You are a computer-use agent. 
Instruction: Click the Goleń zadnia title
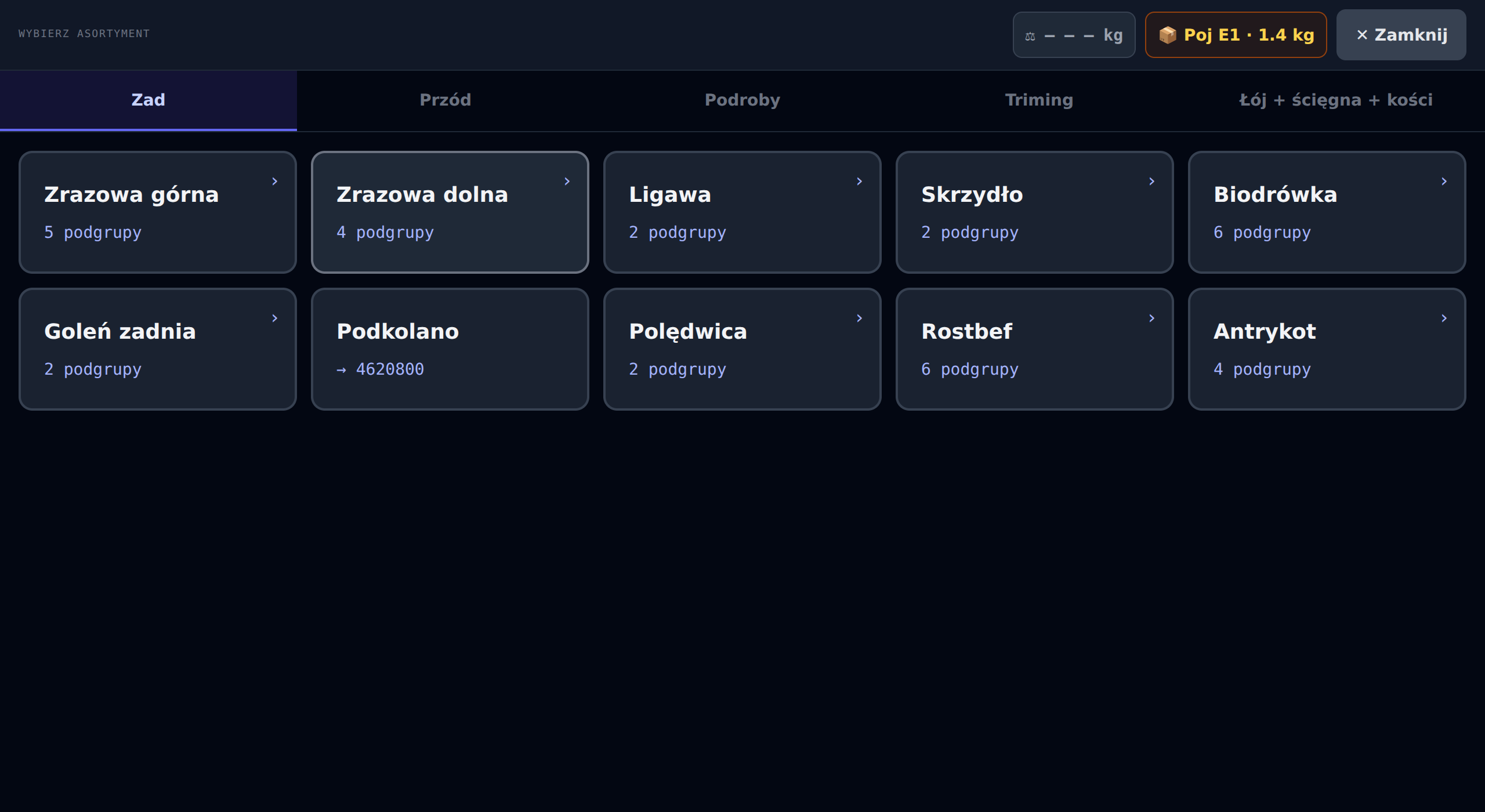coord(120,332)
